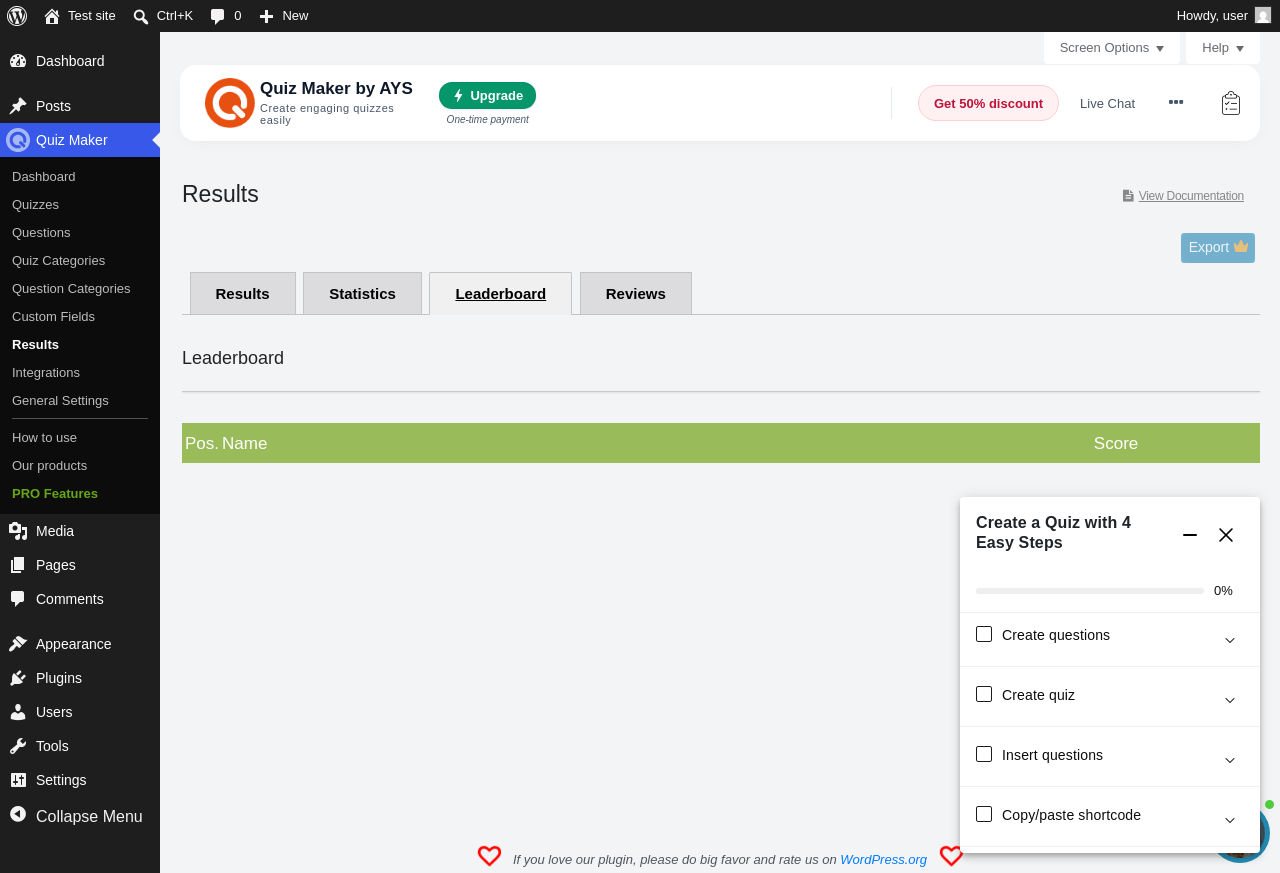This screenshot has height=873, width=1280.
Task: Click Howdy, user account text
Action: tap(1212, 16)
